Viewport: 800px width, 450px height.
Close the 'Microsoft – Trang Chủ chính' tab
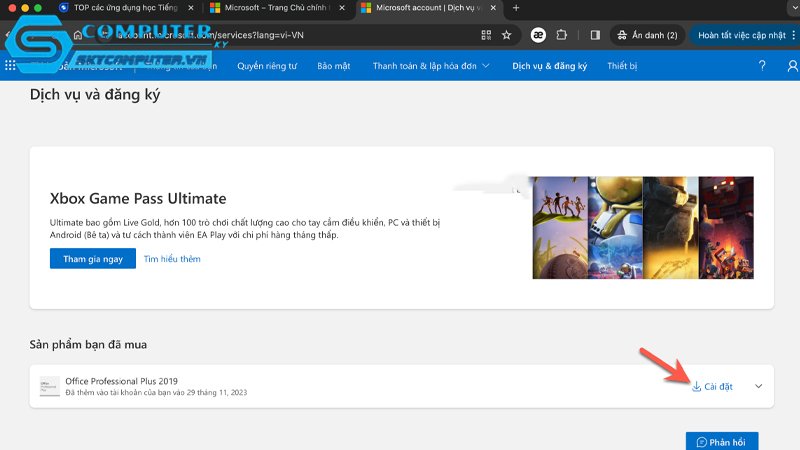pyautogui.click(x=342, y=8)
